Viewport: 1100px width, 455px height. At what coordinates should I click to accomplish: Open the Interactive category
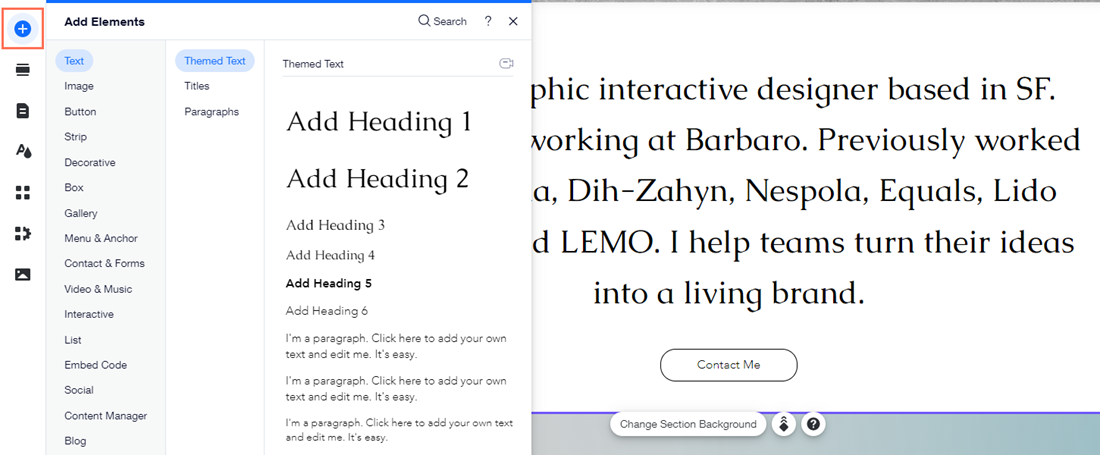pyautogui.click(x=89, y=314)
